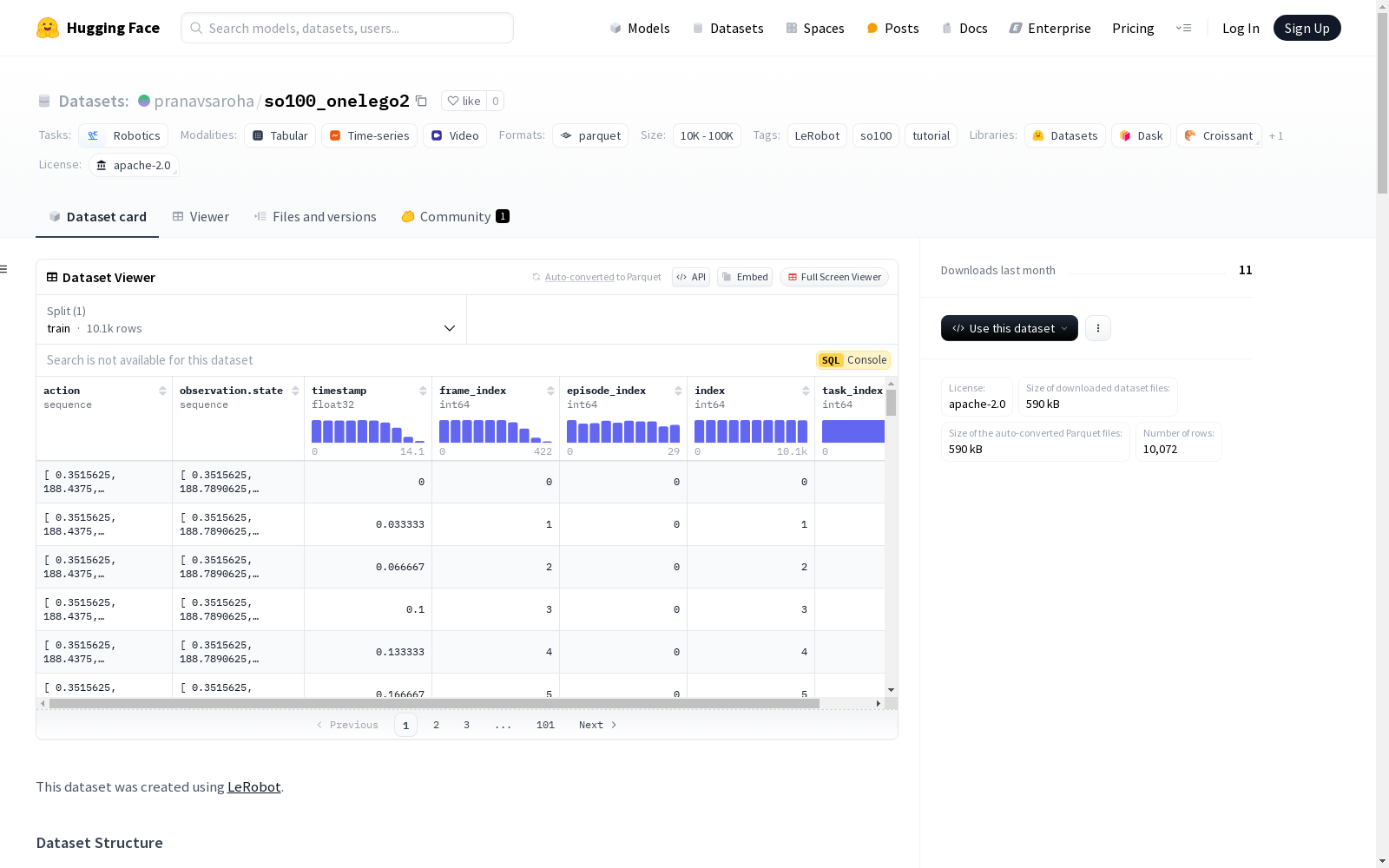Image resolution: width=1389 pixels, height=868 pixels.
Task: Switch to the Viewer tab
Action: tap(201, 217)
